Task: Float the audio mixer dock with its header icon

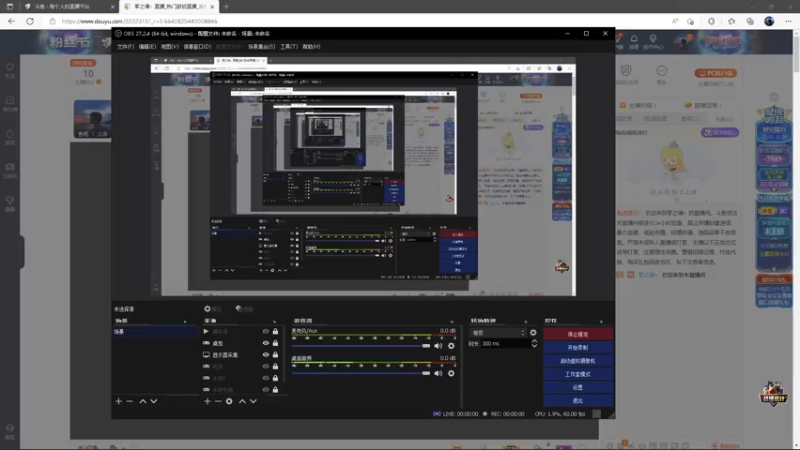Action: [452, 321]
